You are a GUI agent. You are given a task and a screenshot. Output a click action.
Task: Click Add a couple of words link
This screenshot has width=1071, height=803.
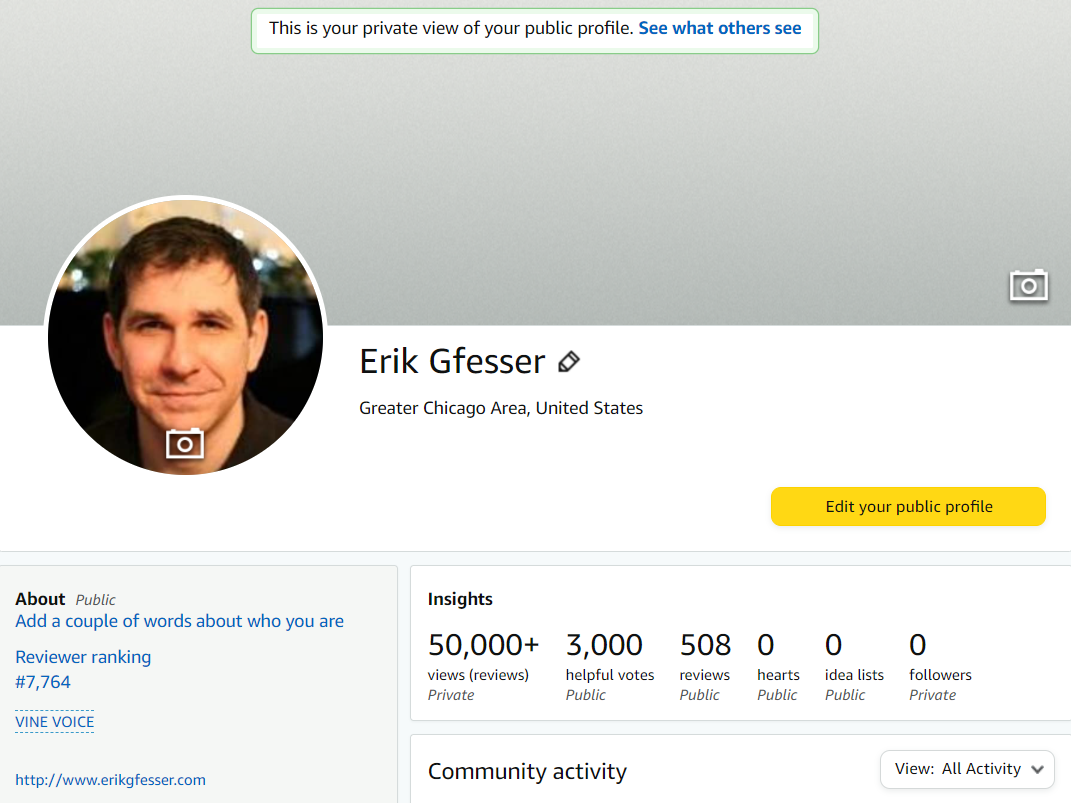[x=179, y=621]
